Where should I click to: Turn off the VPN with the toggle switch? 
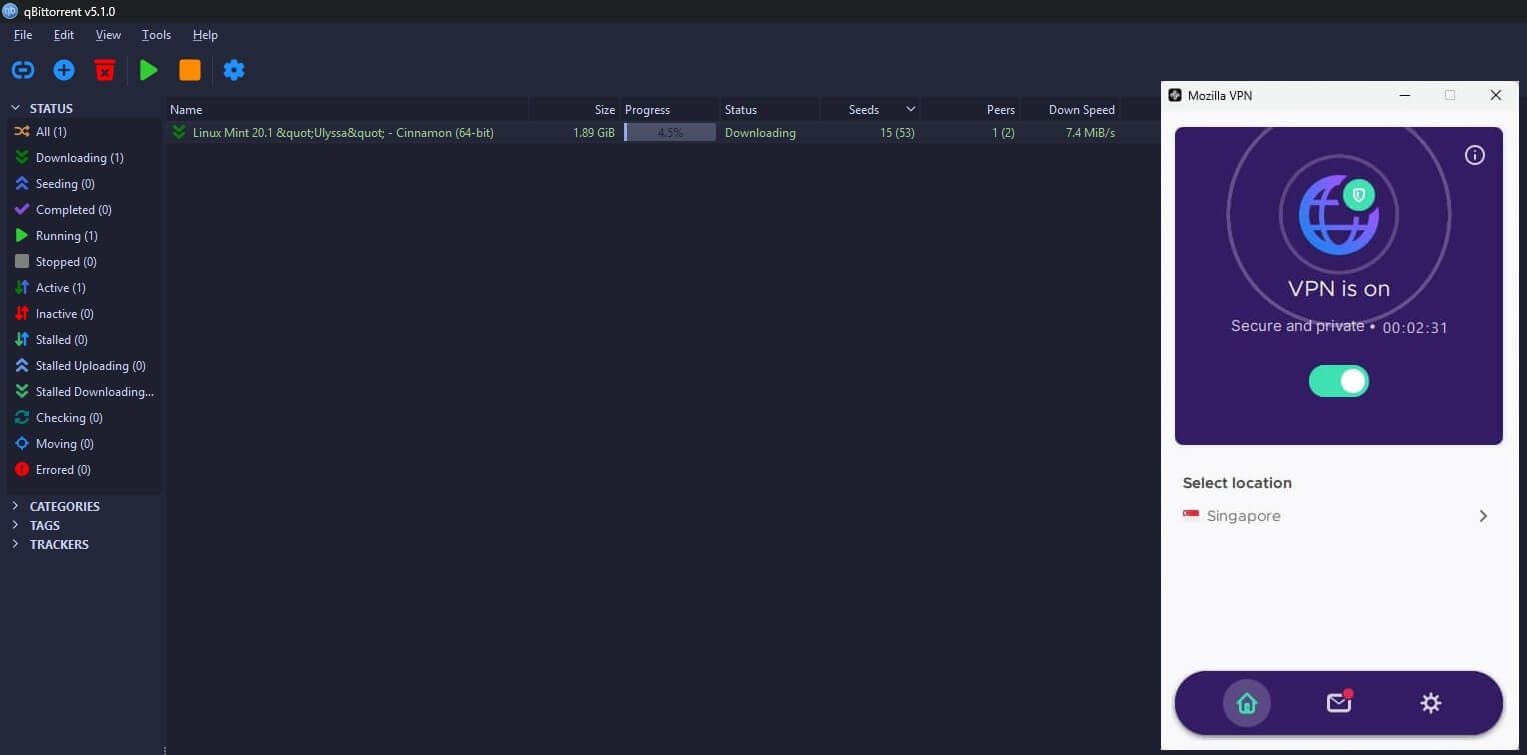tap(1338, 381)
